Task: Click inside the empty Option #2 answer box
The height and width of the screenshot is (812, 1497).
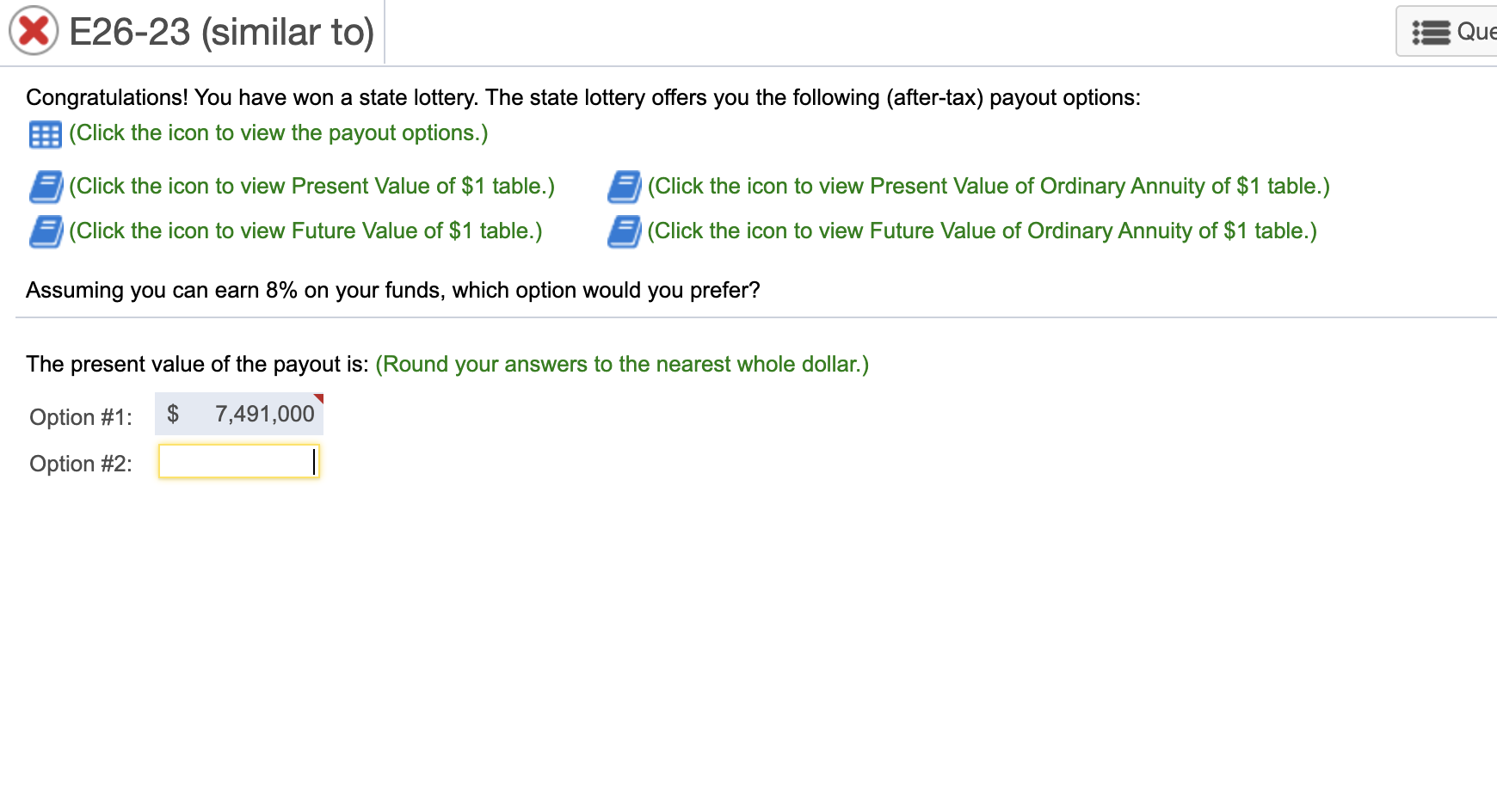Action: tap(237, 461)
